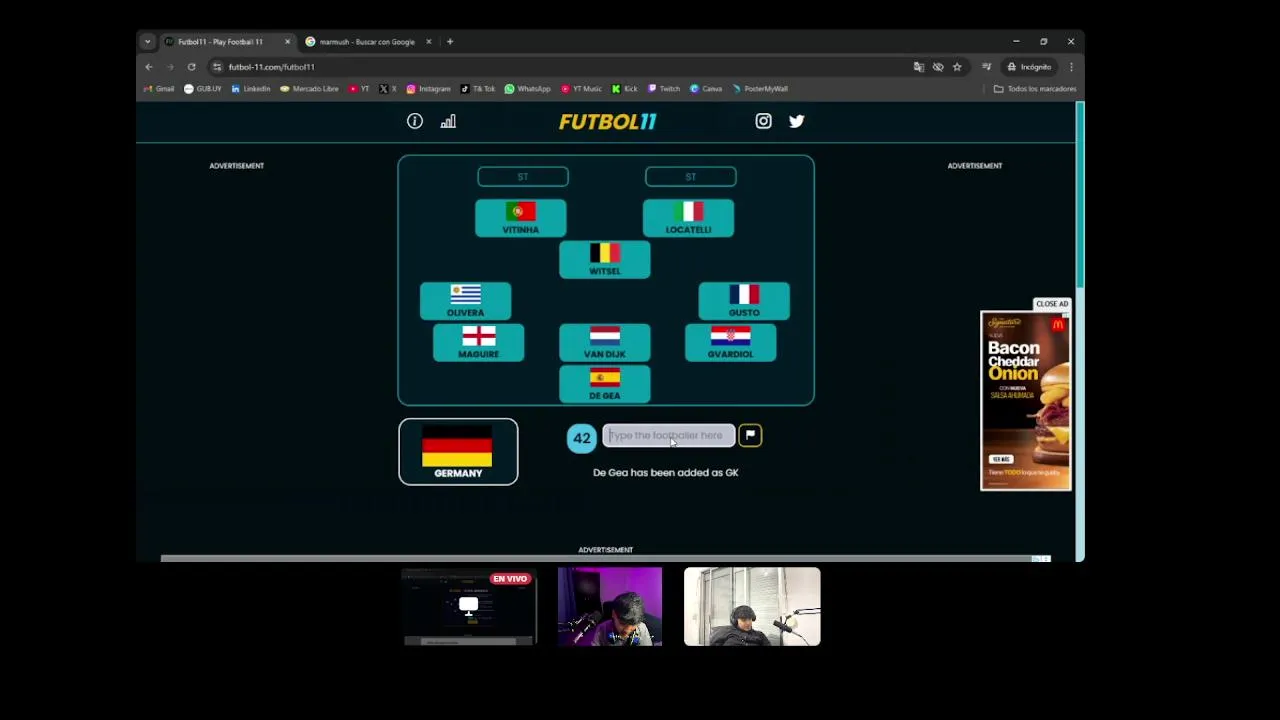Focus the footballer name input field
This screenshot has height=720, width=1280.
(x=668, y=435)
